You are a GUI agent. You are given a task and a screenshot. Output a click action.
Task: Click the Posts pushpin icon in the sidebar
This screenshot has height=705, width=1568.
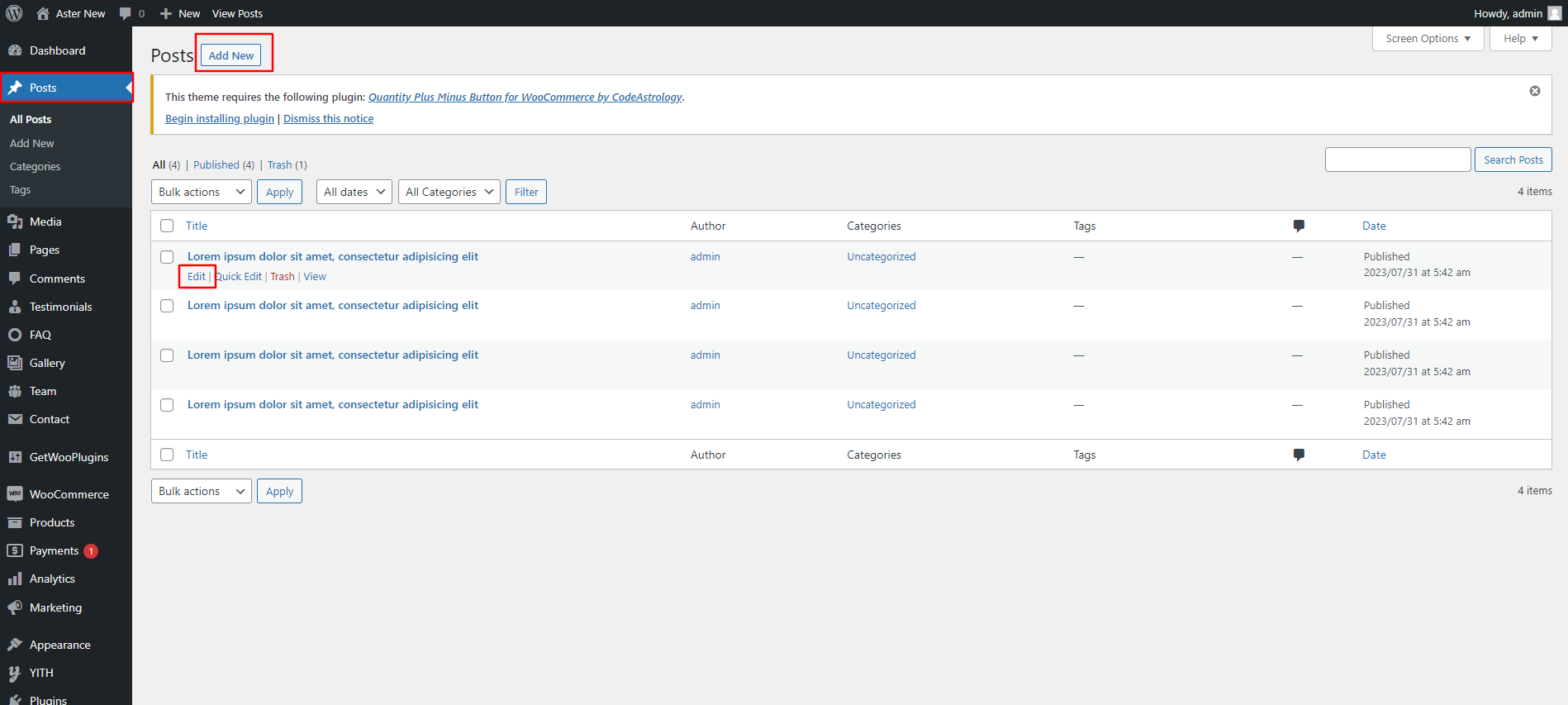pos(15,88)
